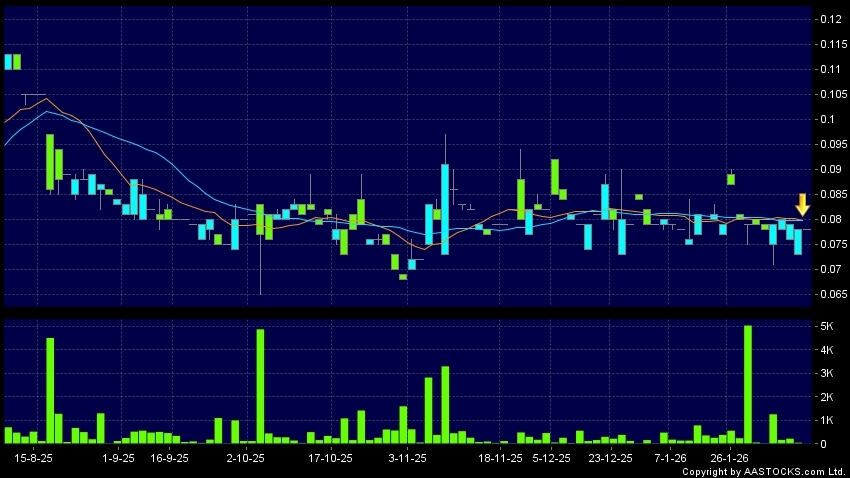850x478 pixels.
Task: Click the 1K volume axis label
Action: [x=828, y=420]
